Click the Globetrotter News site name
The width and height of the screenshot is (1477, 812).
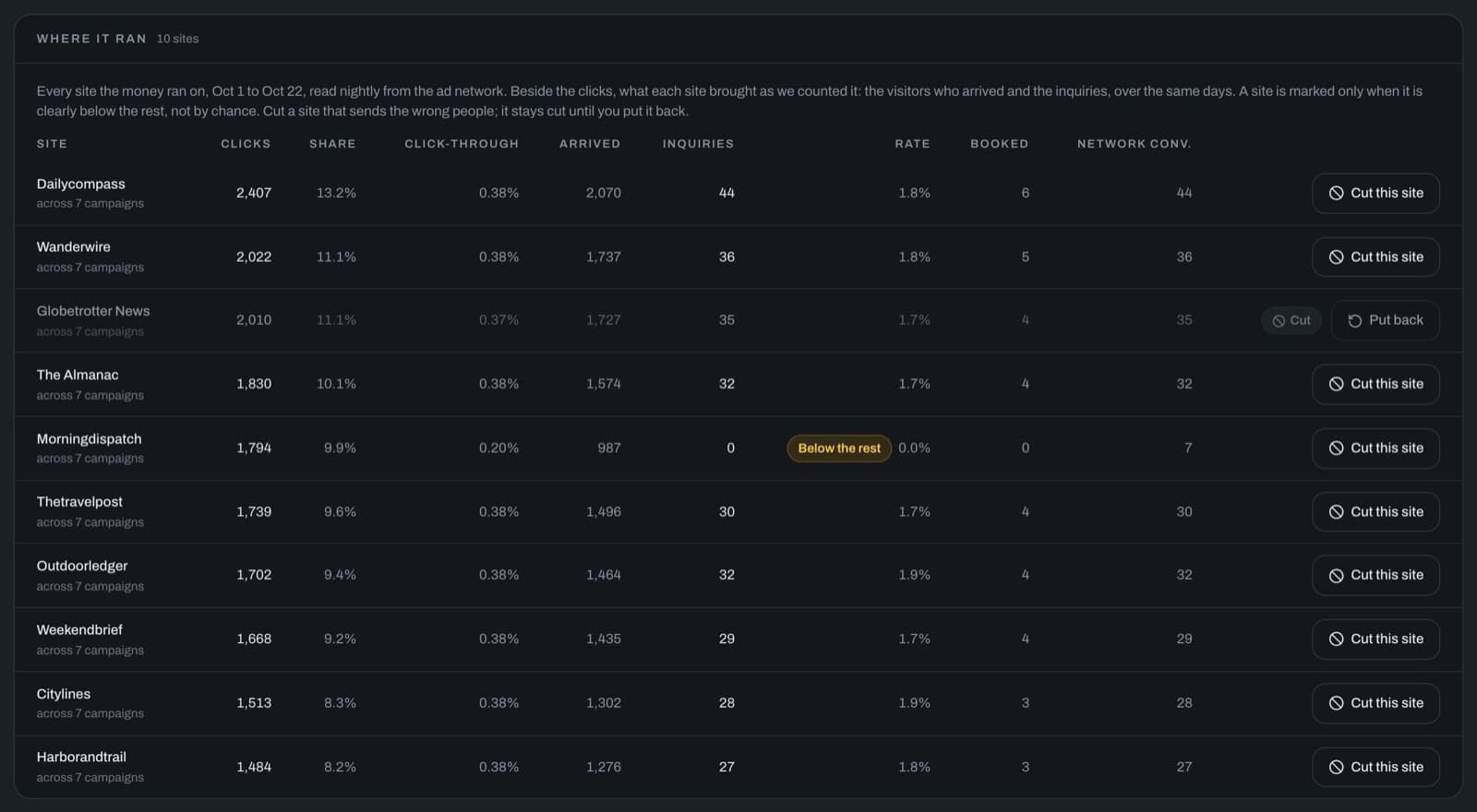[x=93, y=311]
